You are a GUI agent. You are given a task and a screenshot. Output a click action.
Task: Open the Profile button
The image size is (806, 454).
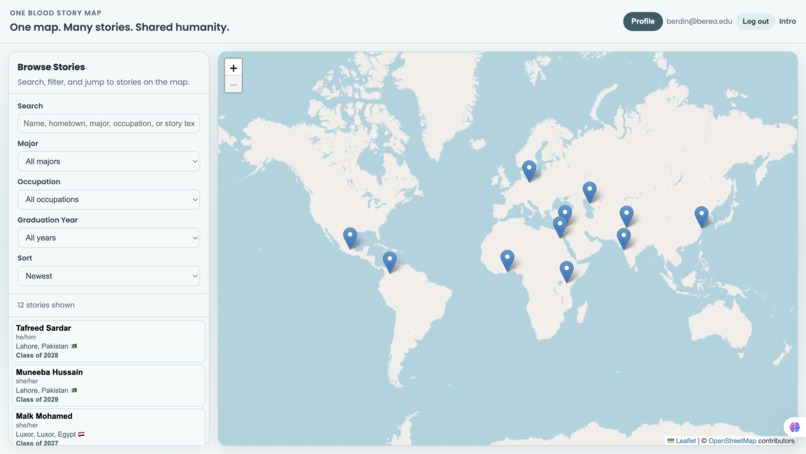pos(643,21)
